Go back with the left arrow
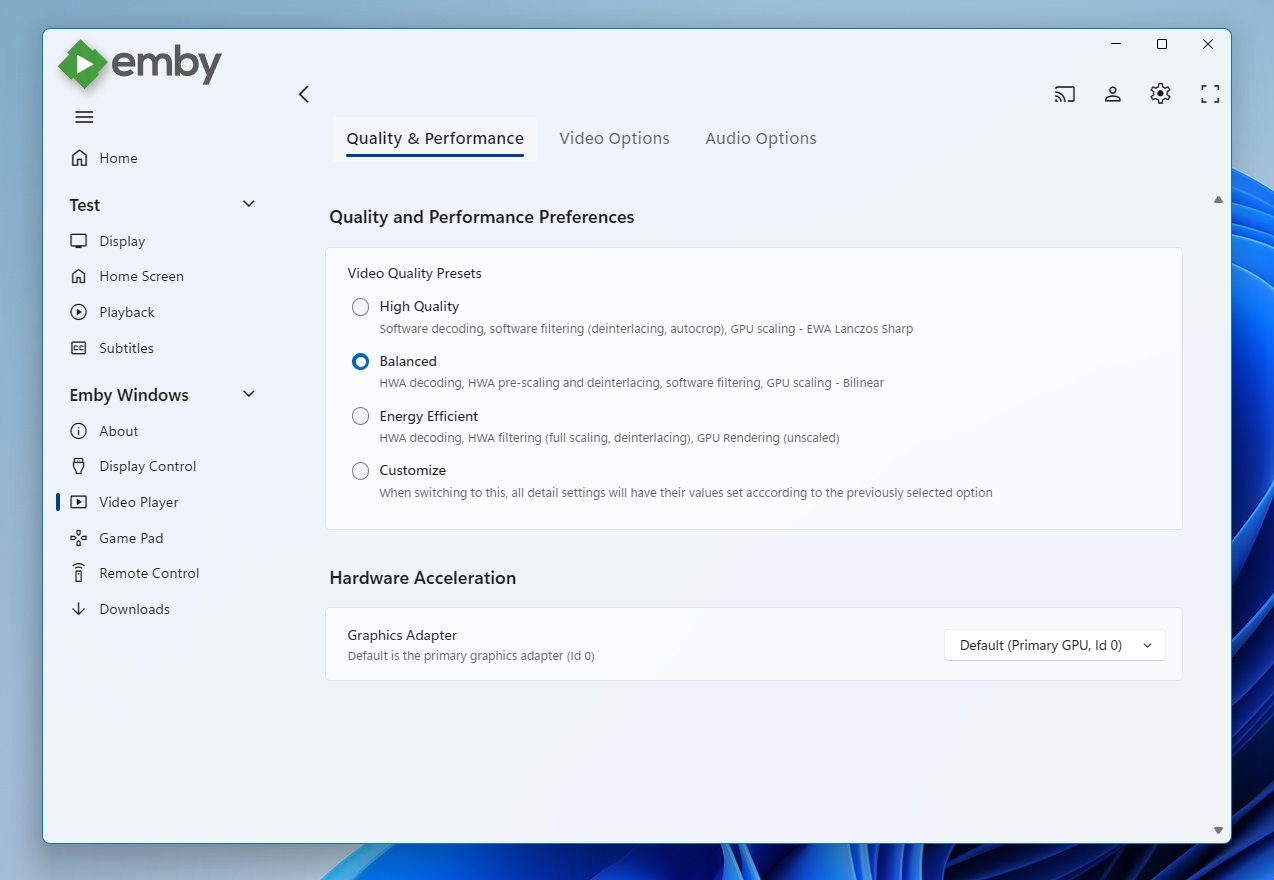 304,94
